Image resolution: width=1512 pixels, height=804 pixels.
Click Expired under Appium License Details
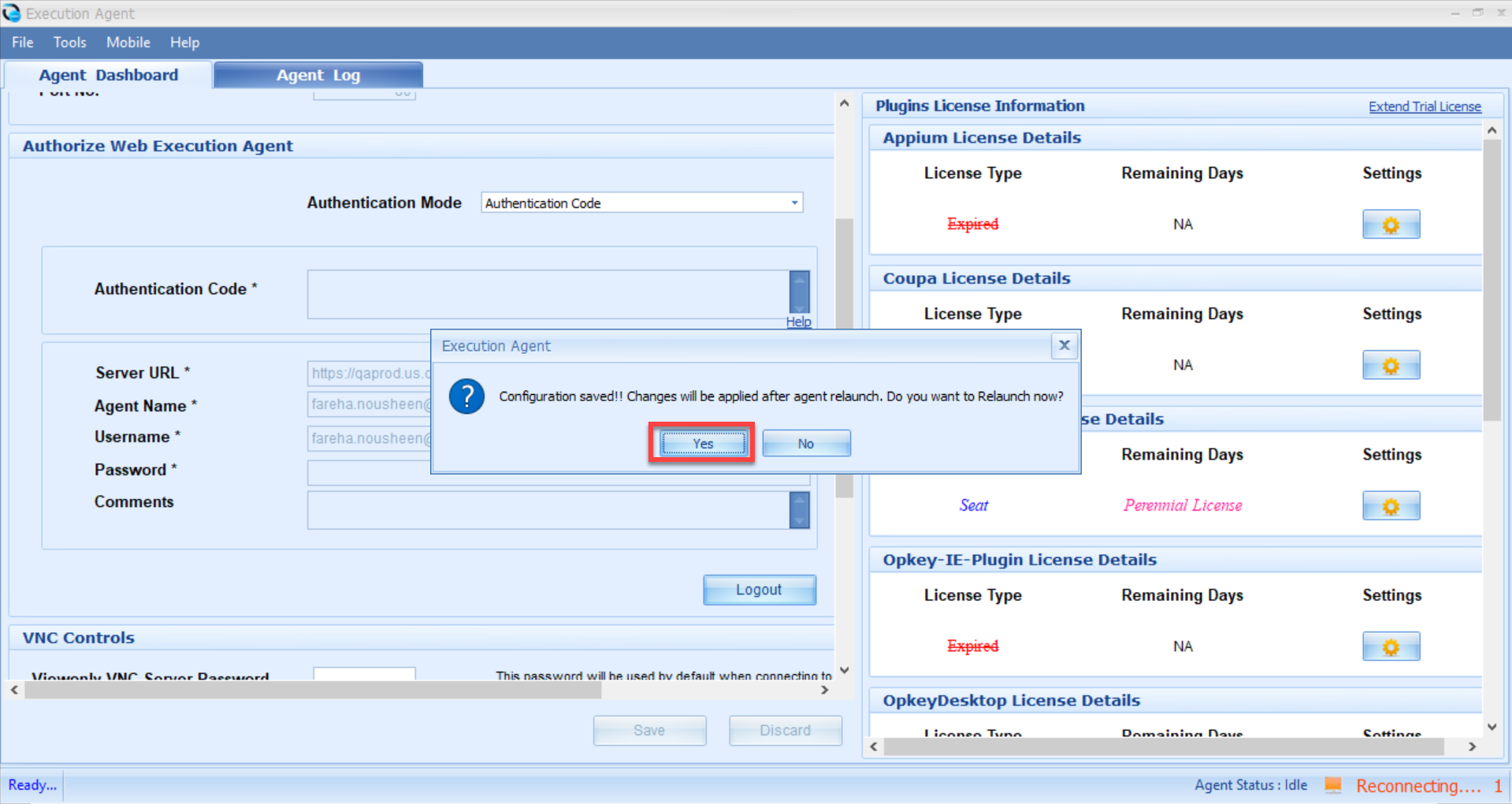pos(972,224)
